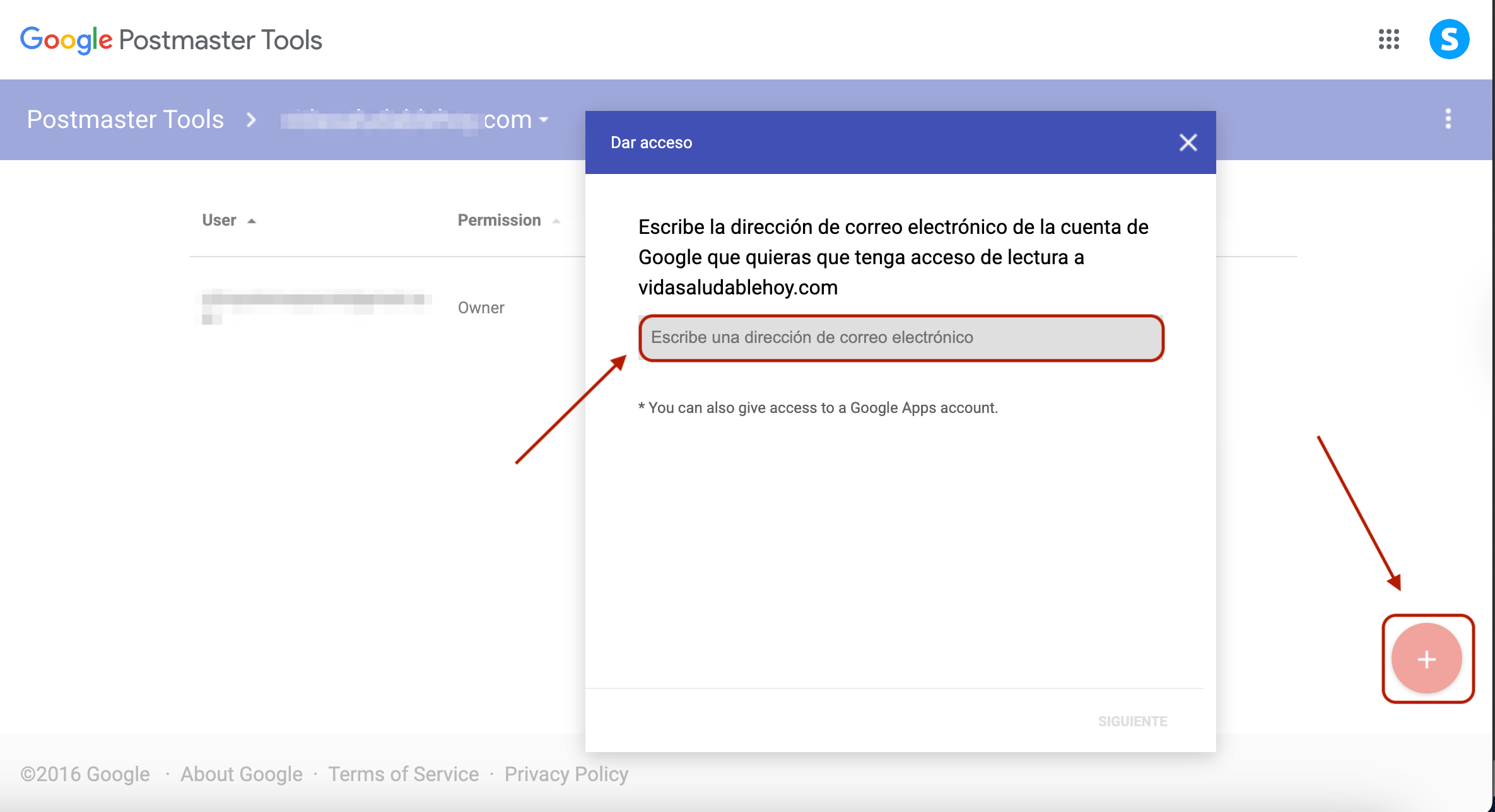Select the Owner user row
Screen dimensions: 1495x812
pyautogui.click(x=481, y=308)
